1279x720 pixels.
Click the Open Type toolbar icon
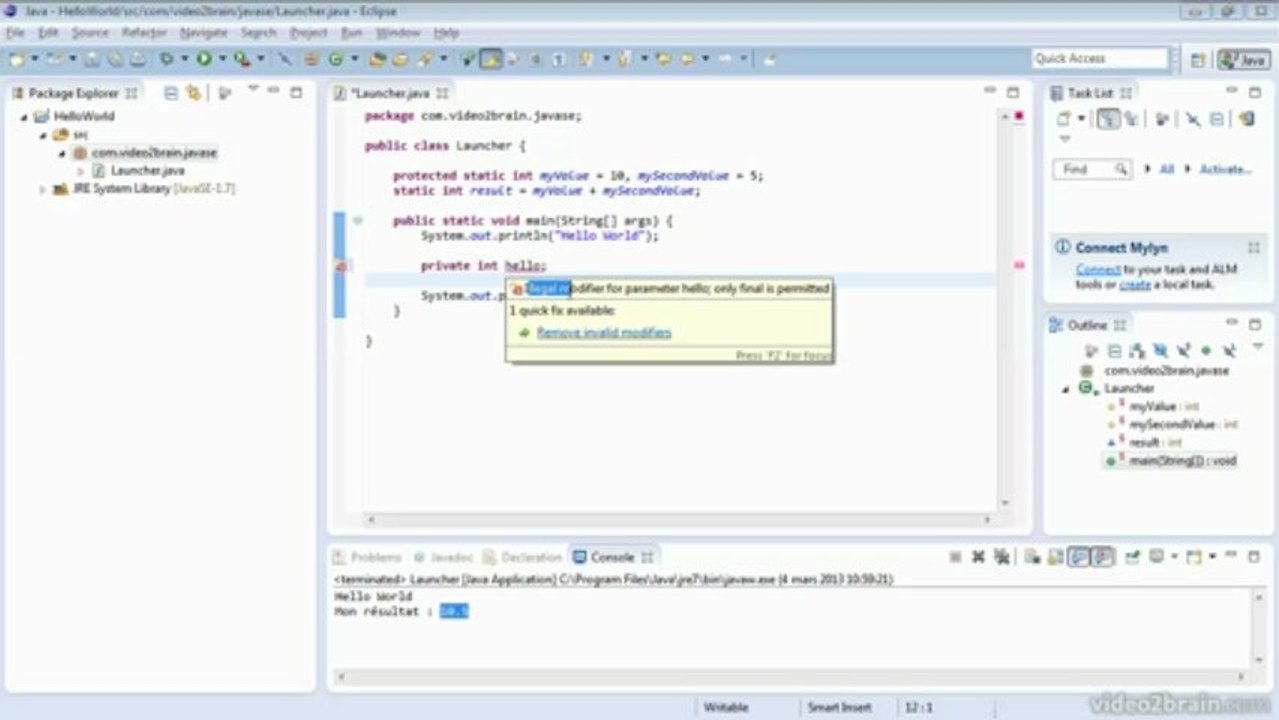pyautogui.click(x=378, y=60)
